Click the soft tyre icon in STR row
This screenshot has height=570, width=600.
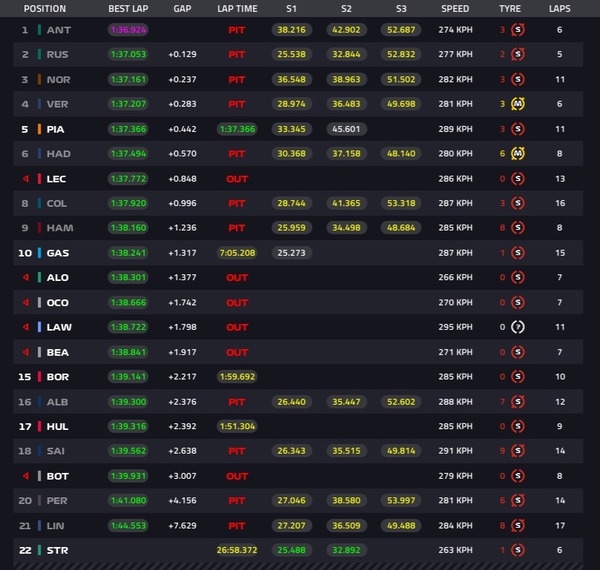(x=517, y=550)
